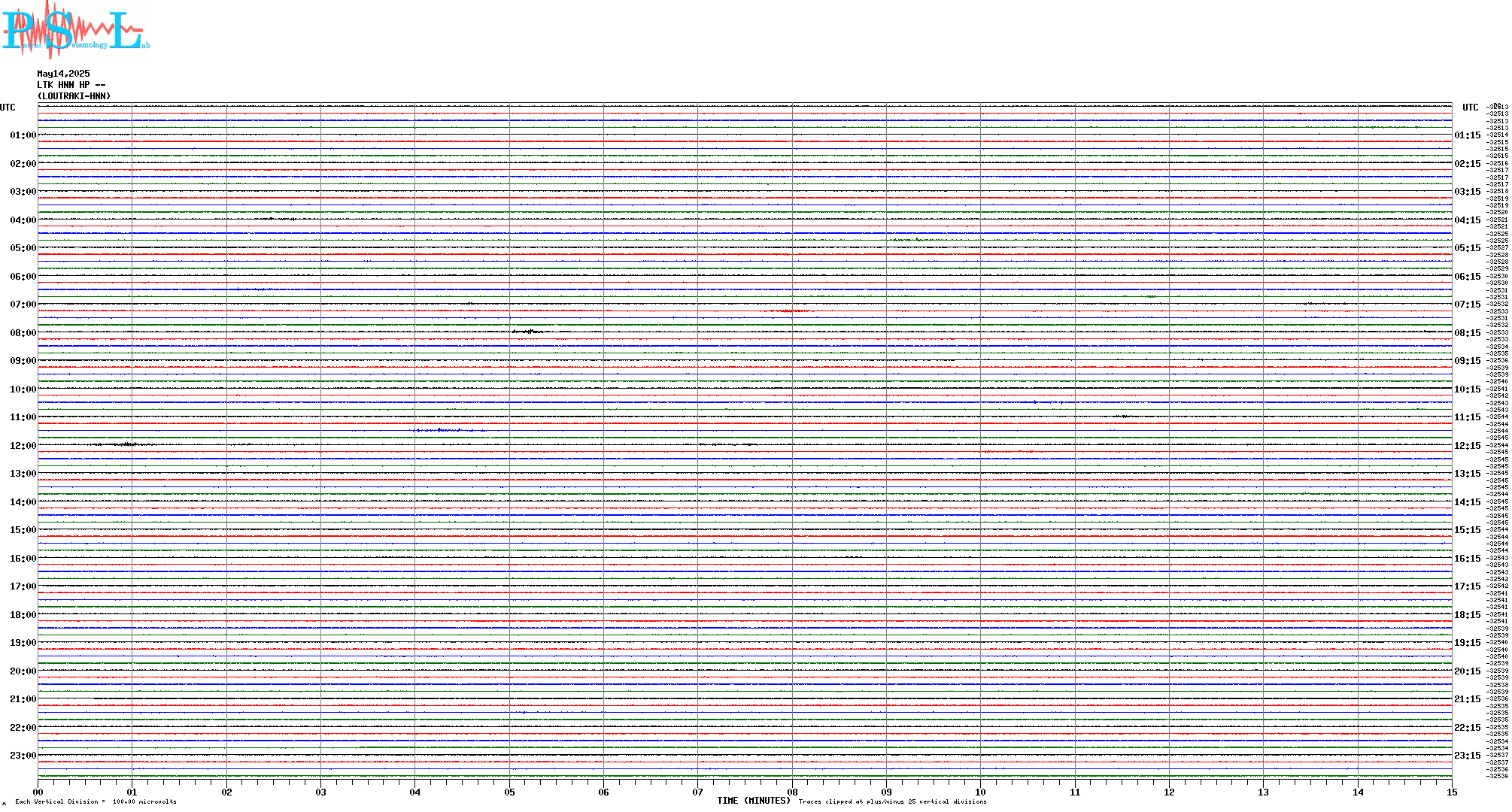
Task: Click the 20:15 end-time label
Action: pyautogui.click(x=1468, y=671)
